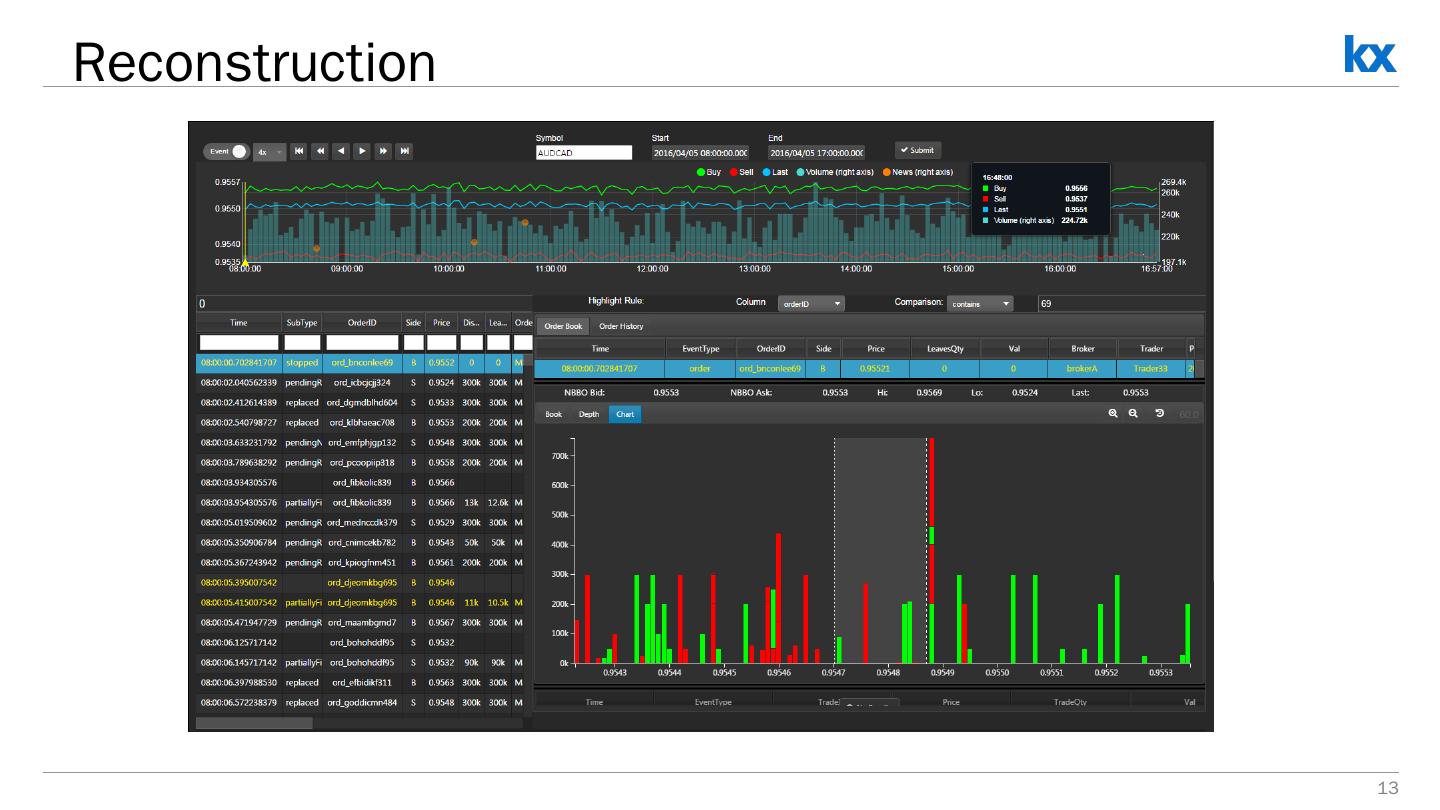Viewport: 1440px width, 810px height.
Task: Reset the chart zoom level
Action: click(1159, 414)
